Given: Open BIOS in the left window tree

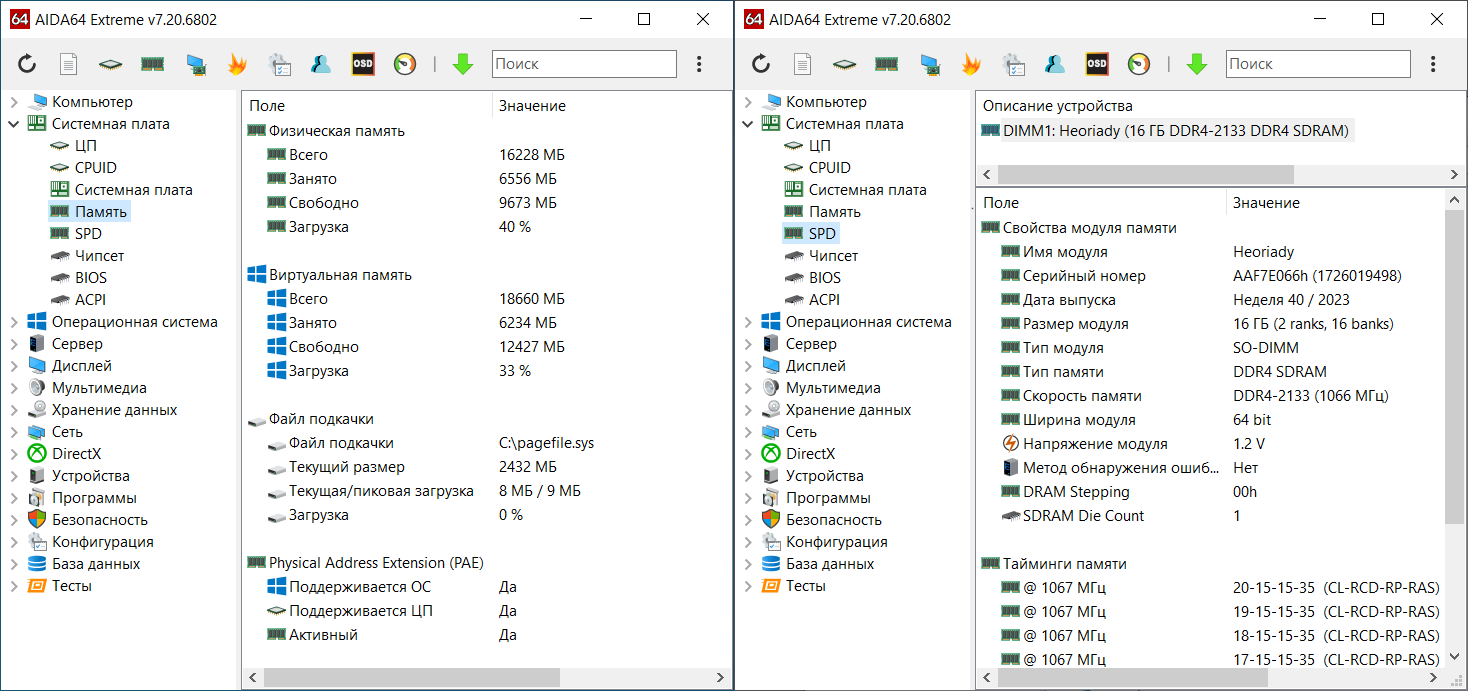Looking at the screenshot, I should coord(91,278).
